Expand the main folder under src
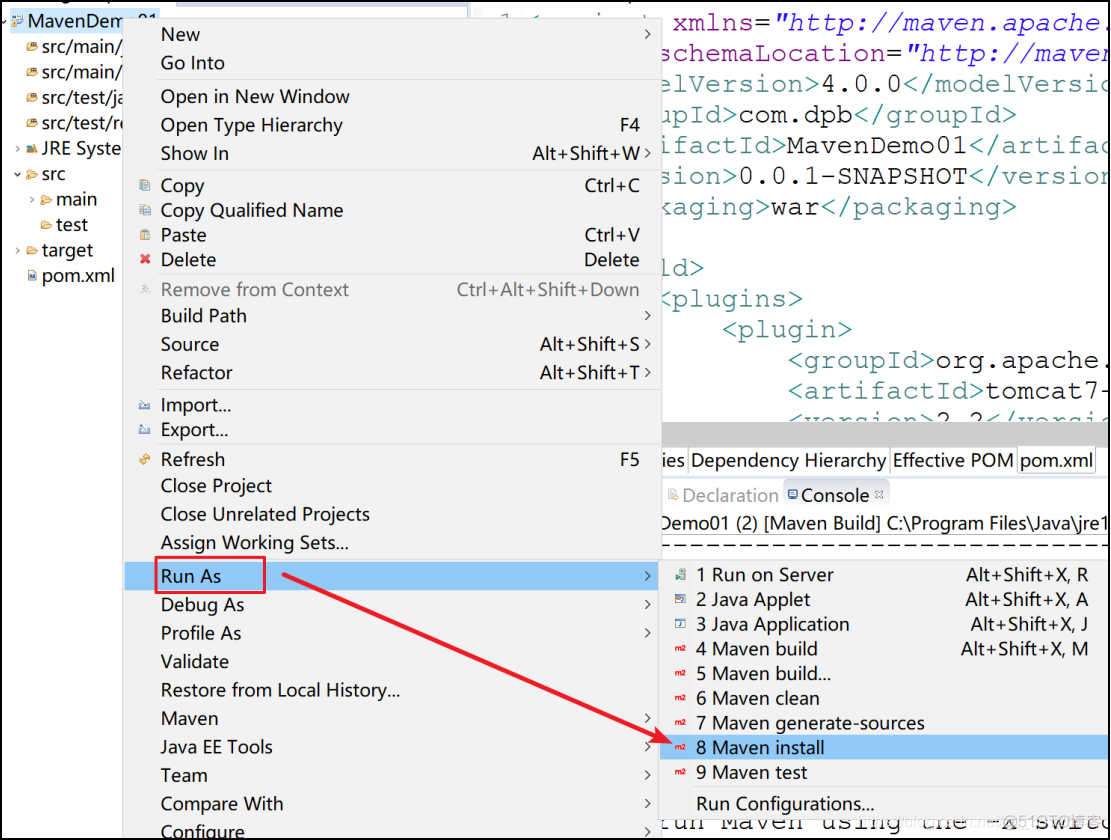The width and height of the screenshot is (1111, 840). [32, 200]
